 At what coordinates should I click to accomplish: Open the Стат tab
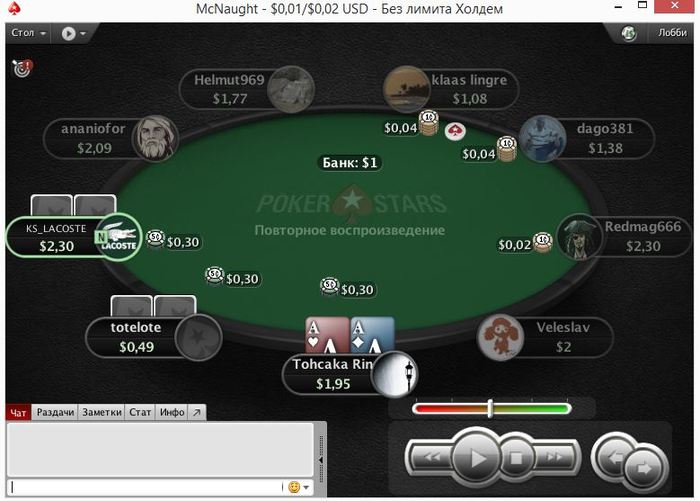pyautogui.click(x=140, y=412)
